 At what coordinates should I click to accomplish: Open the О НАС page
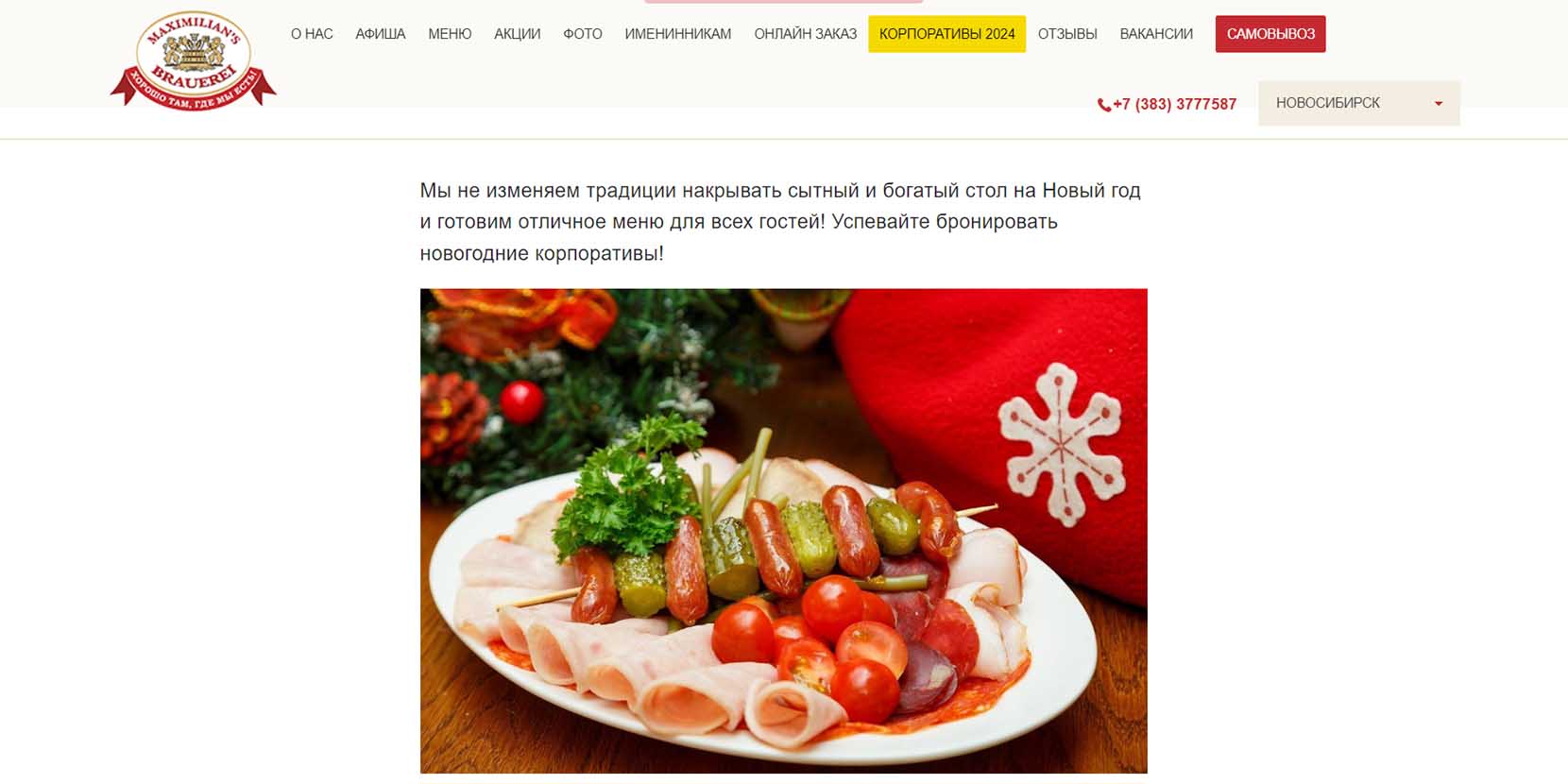tap(312, 34)
